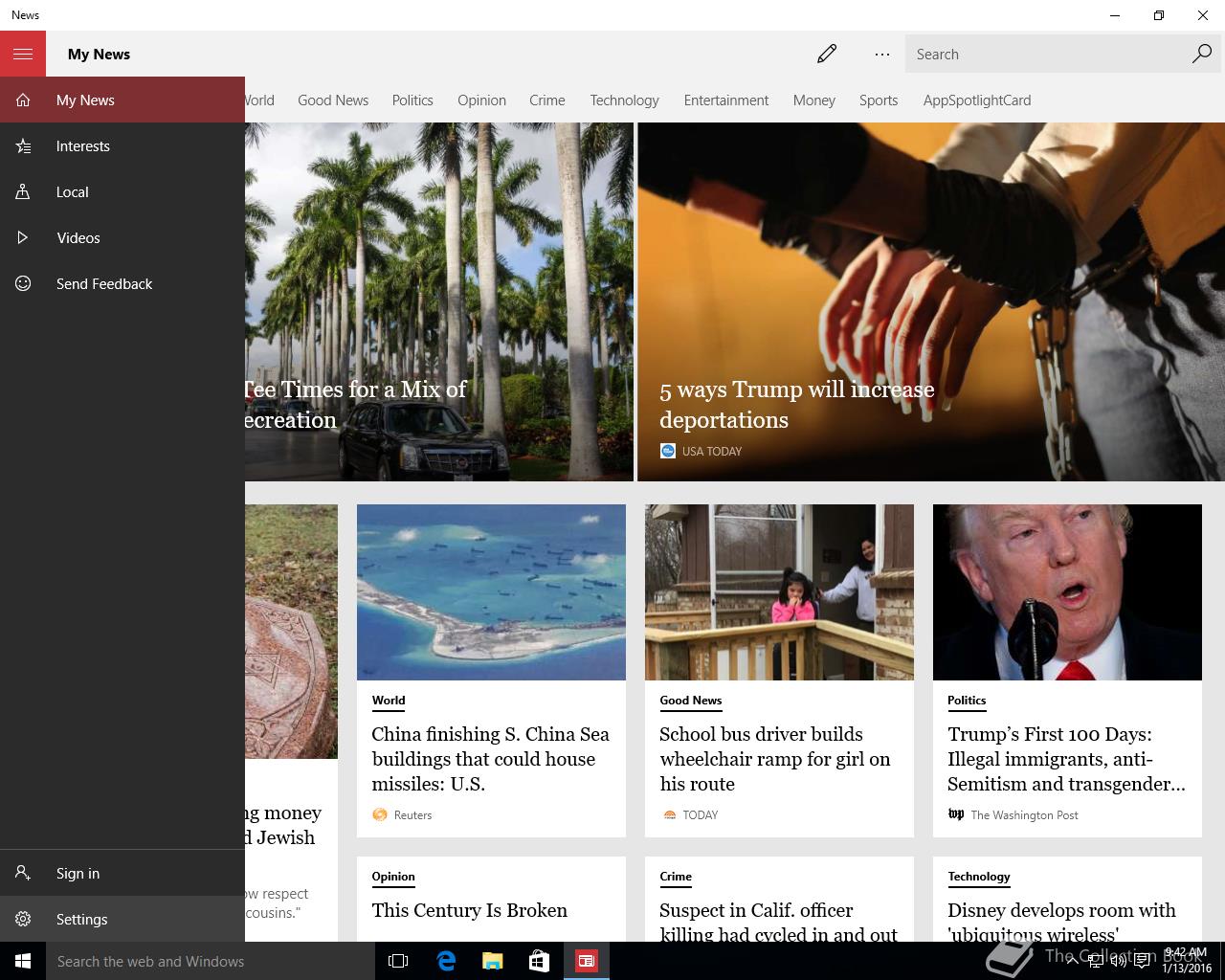This screenshot has height=980, width=1225.
Task: Open My News in the sidebar
Action: point(122,100)
